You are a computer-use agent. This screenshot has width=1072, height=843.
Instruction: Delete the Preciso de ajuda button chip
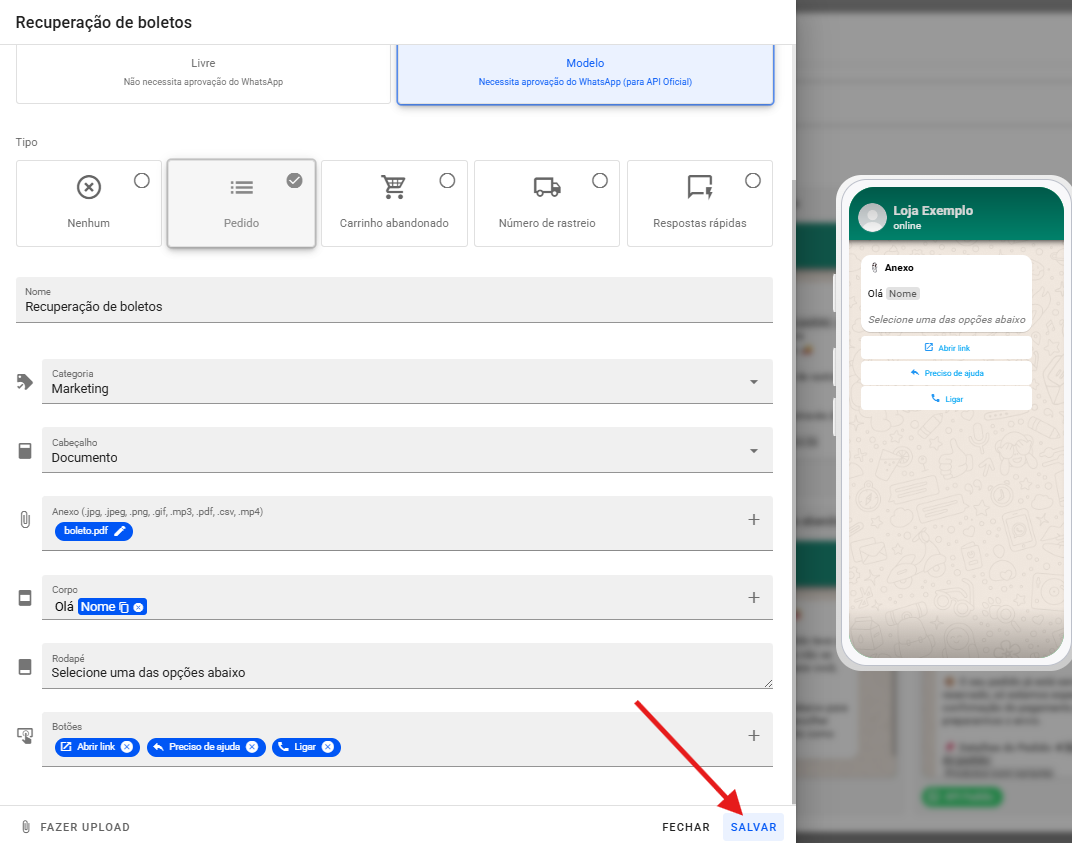pyautogui.click(x=252, y=747)
